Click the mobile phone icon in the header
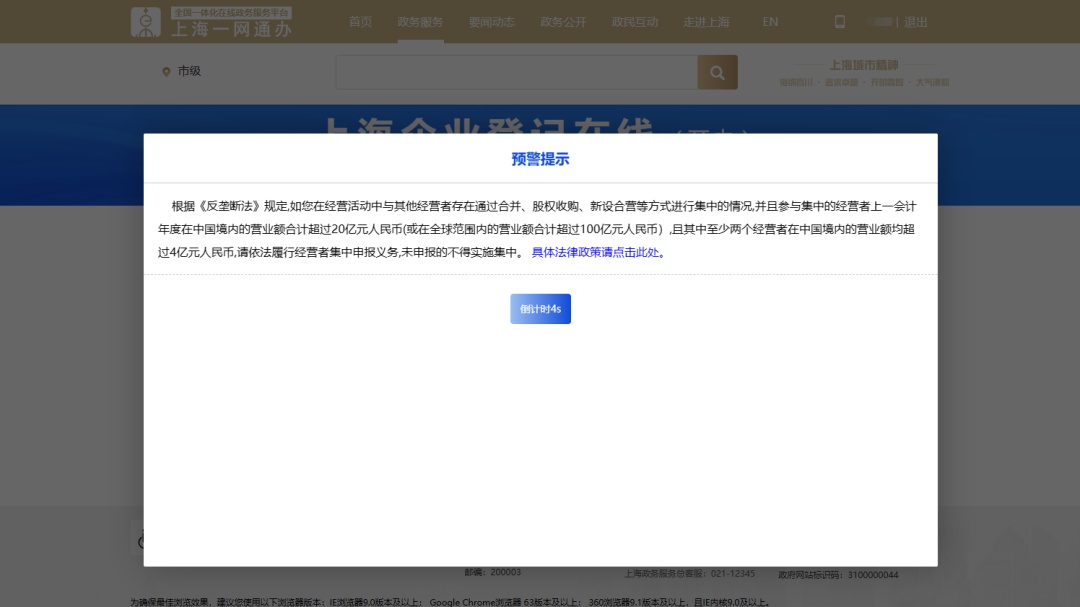The height and width of the screenshot is (607, 1080). point(840,21)
